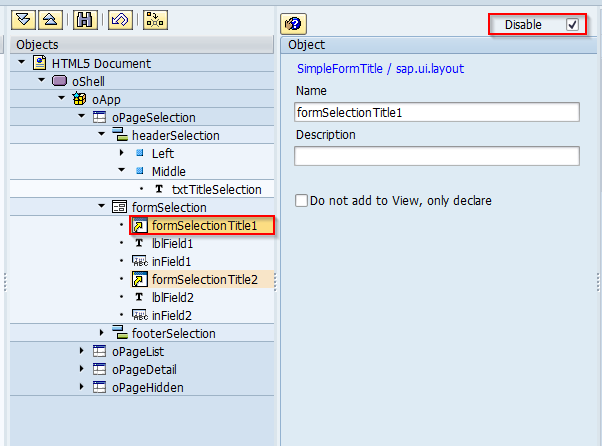Expand the footerSelection node
The width and height of the screenshot is (602, 446).
(102, 333)
